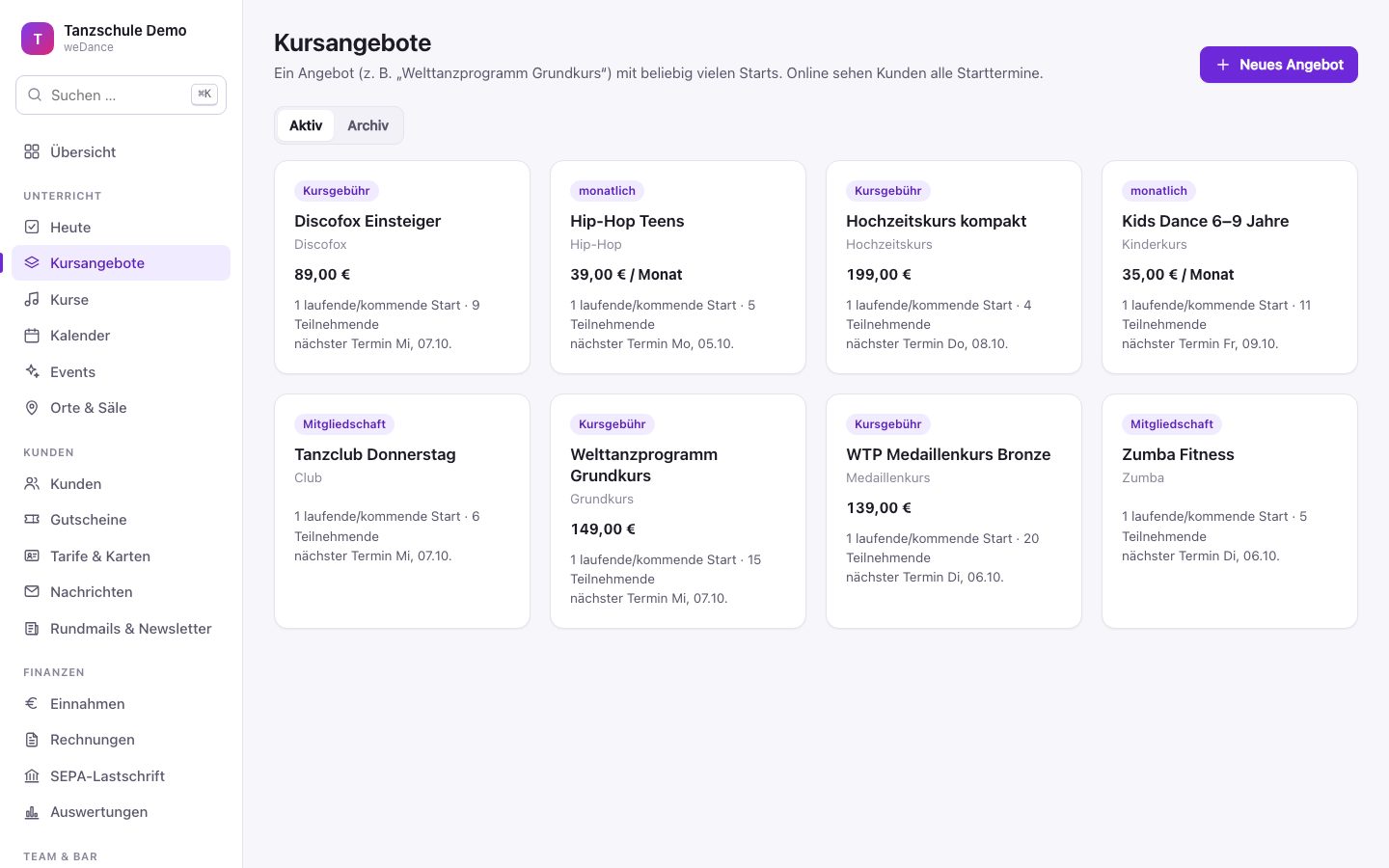The height and width of the screenshot is (868, 1389).
Task: Click the Tanzschule Demo logo avatar
Action: click(38, 39)
